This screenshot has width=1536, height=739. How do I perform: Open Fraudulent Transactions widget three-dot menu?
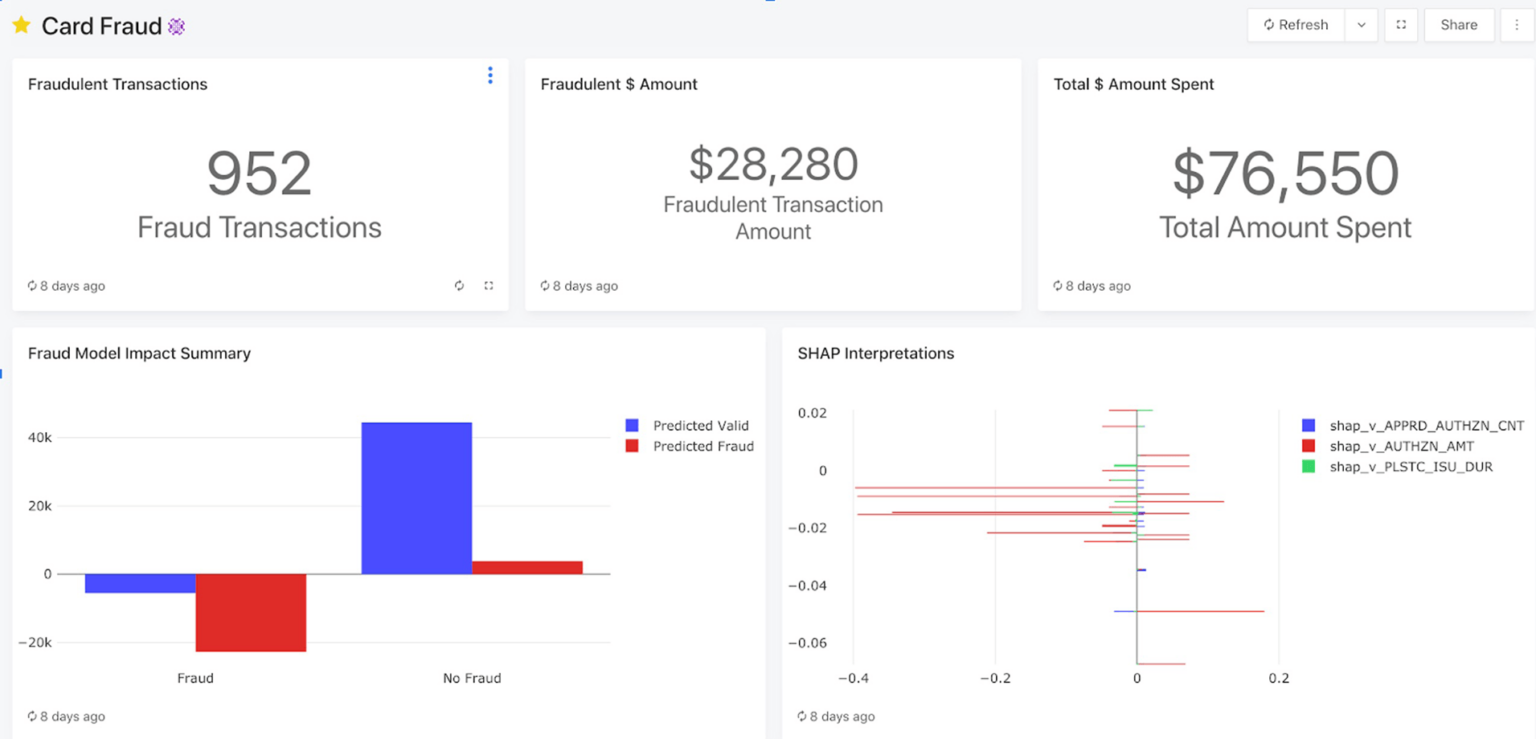[x=490, y=75]
